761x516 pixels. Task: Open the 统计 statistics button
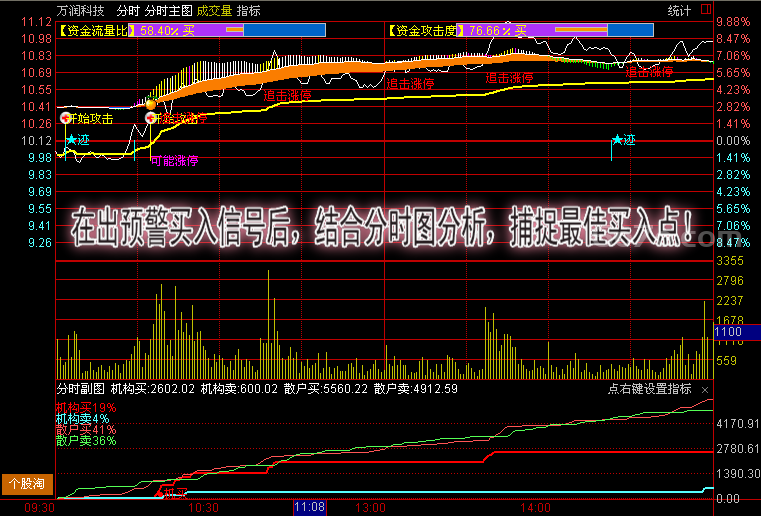click(679, 10)
